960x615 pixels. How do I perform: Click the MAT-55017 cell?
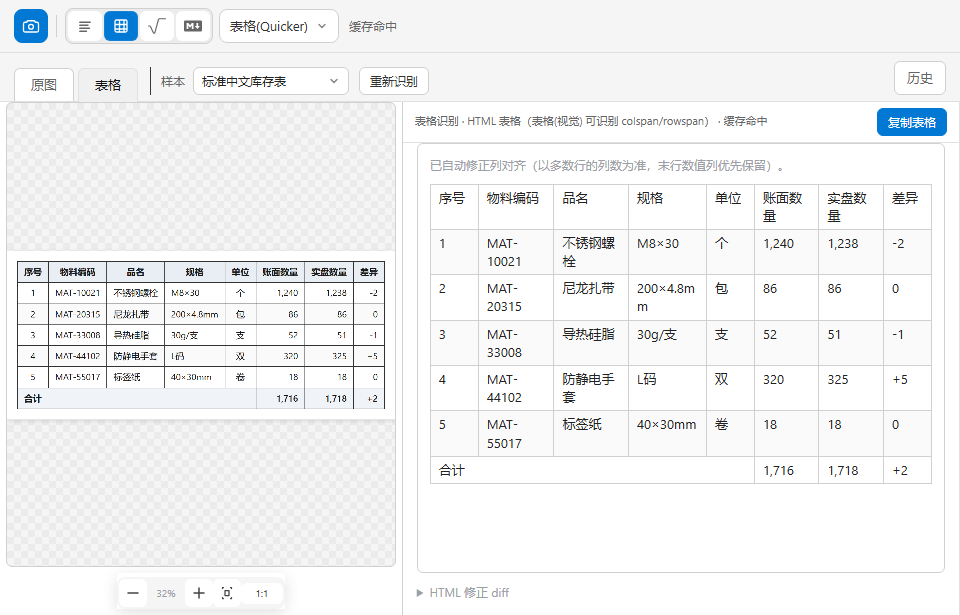click(x=516, y=434)
